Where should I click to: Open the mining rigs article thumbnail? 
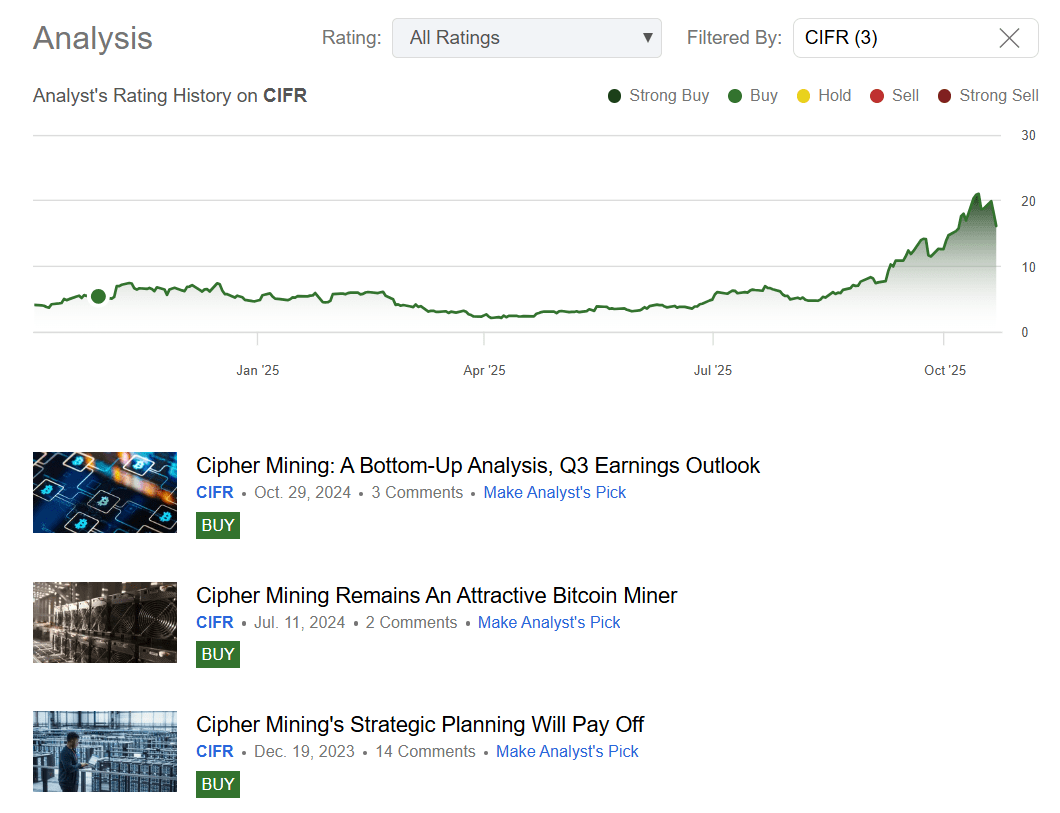click(x=105, y=622)
